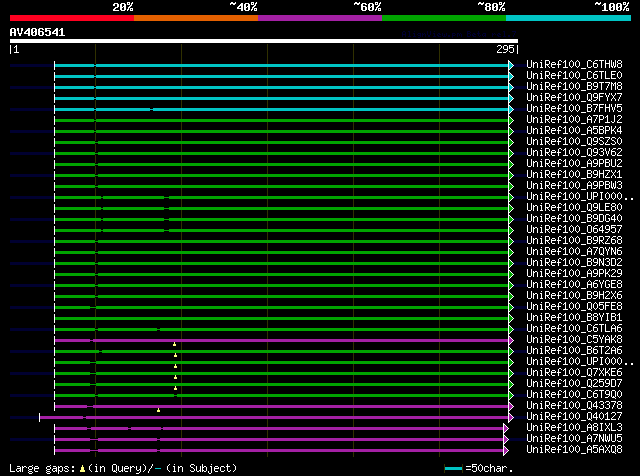Click the green ~80% identity legend segment
The width and height of the screenshot is (640, 476).
coord(444,18)
